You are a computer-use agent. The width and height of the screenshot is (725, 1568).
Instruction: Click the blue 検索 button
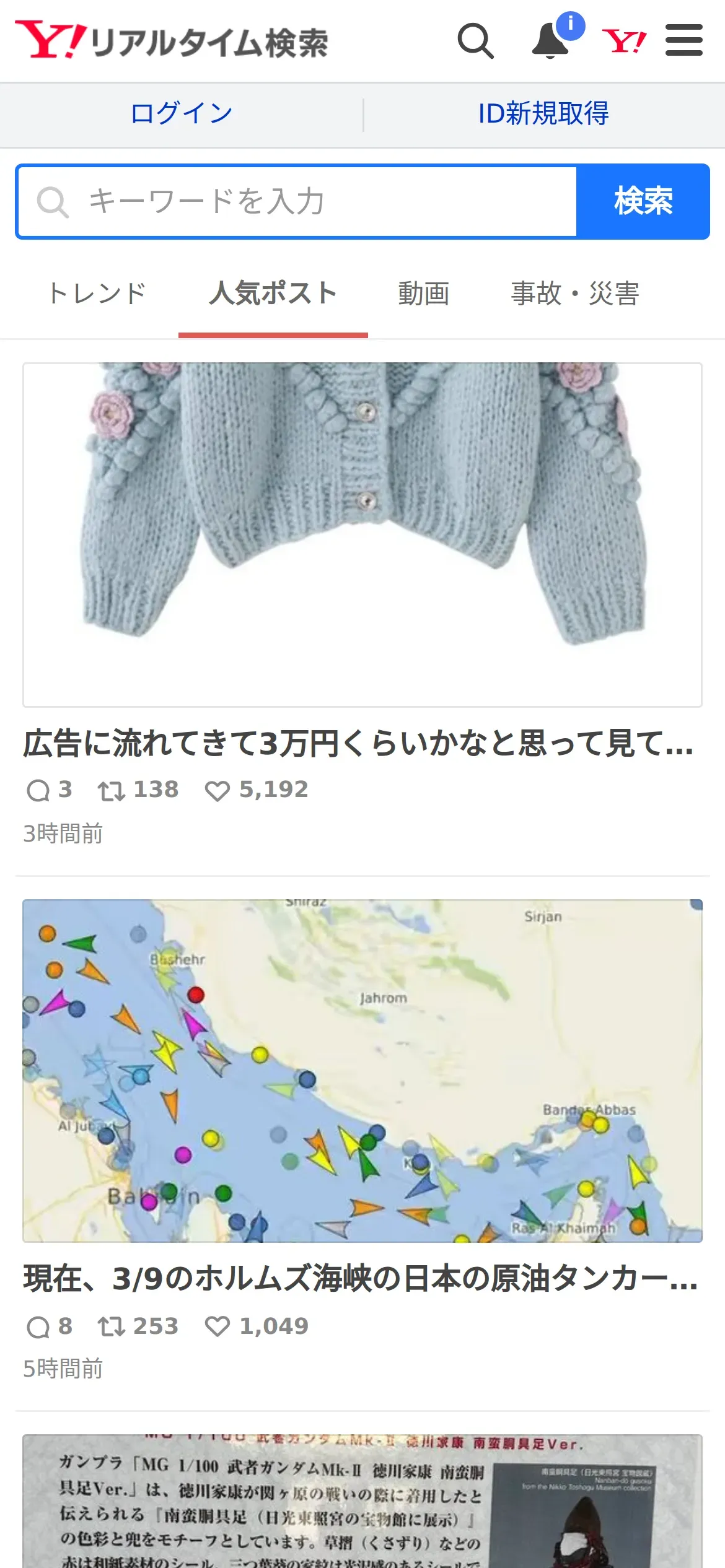643,201
